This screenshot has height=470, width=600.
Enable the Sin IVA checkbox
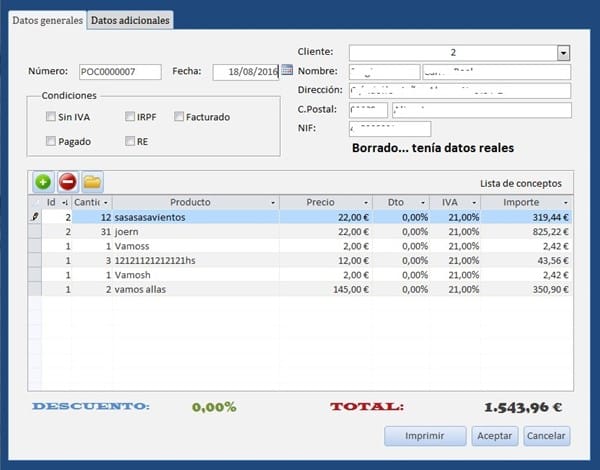coord(51,117)
